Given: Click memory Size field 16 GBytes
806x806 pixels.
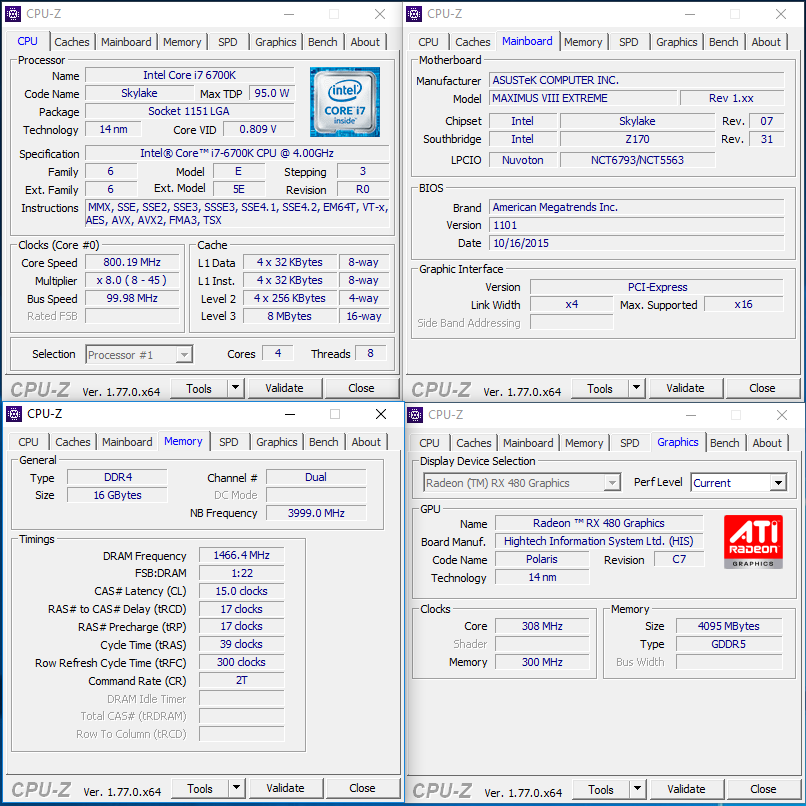Looking at the screenshot, I should click(117, 495).
